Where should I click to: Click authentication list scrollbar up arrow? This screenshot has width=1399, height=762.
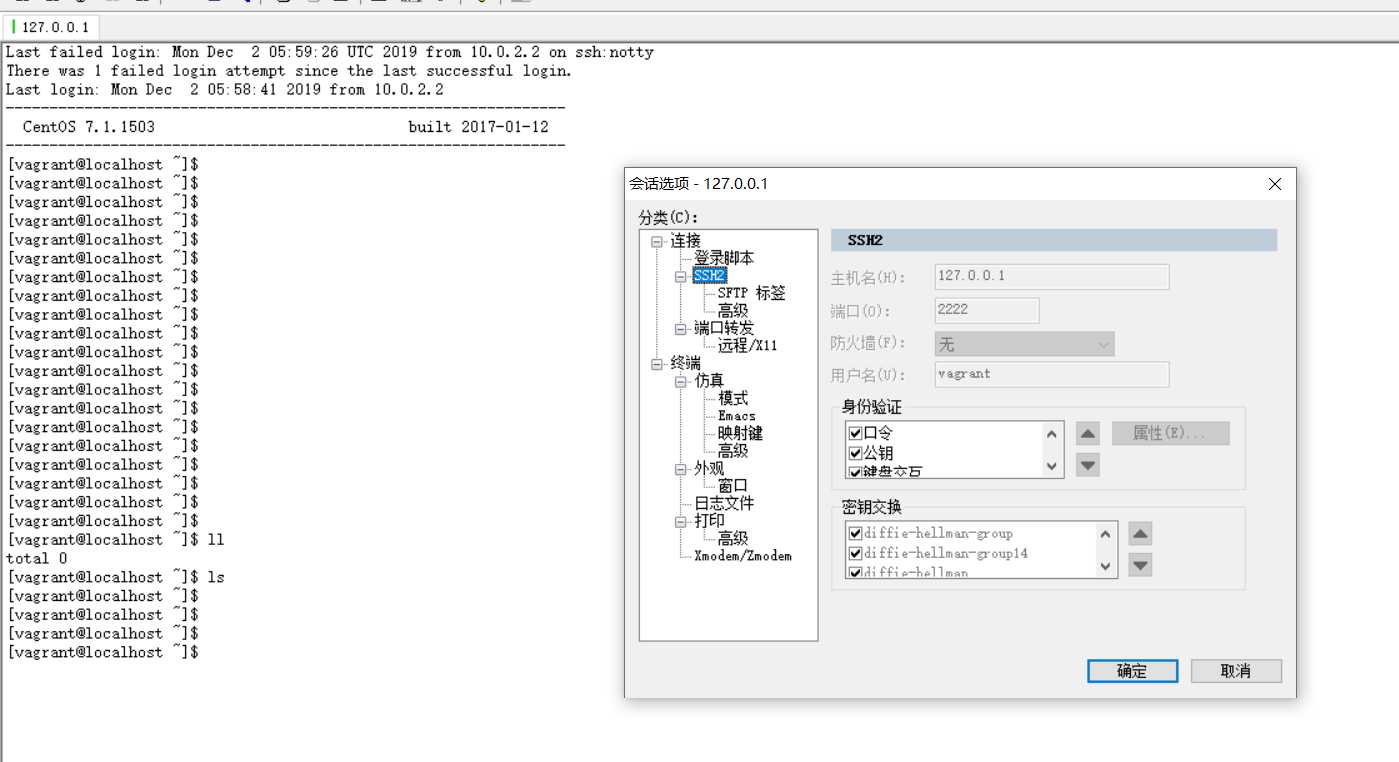(1052, 433)
